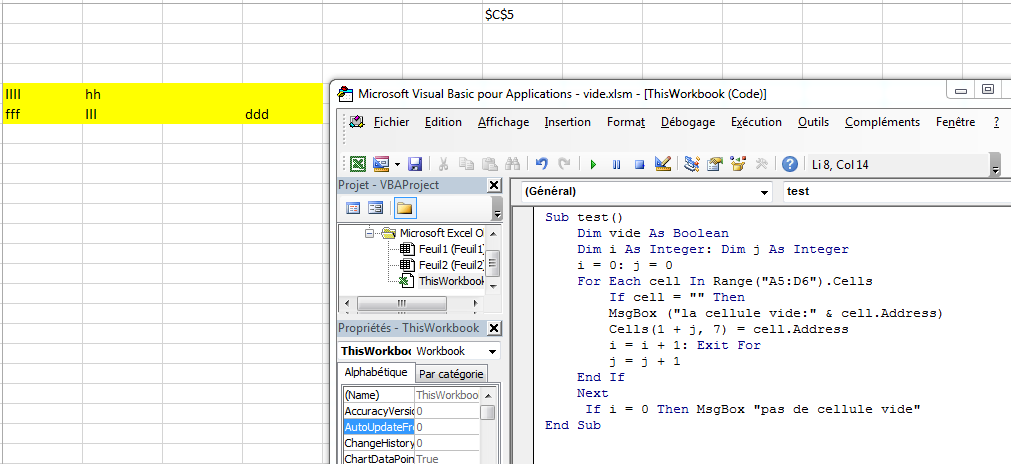The height and width of the screenshot is (464, 1011).
Task: Open the Format menu
Action: pyautogui.click(x=625, y=122)
